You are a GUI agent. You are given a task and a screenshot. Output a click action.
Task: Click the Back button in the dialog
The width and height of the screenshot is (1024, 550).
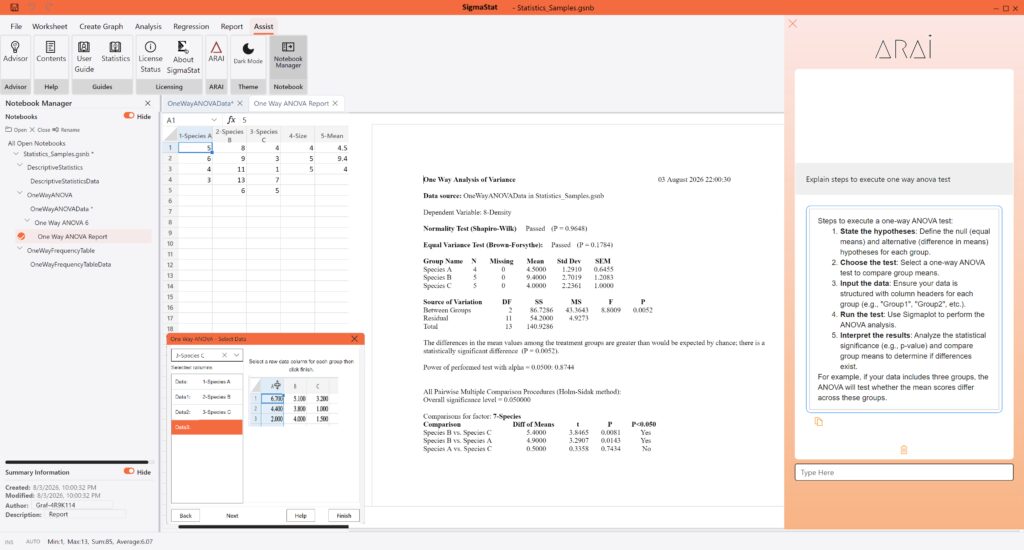click(x=185, y=515)
